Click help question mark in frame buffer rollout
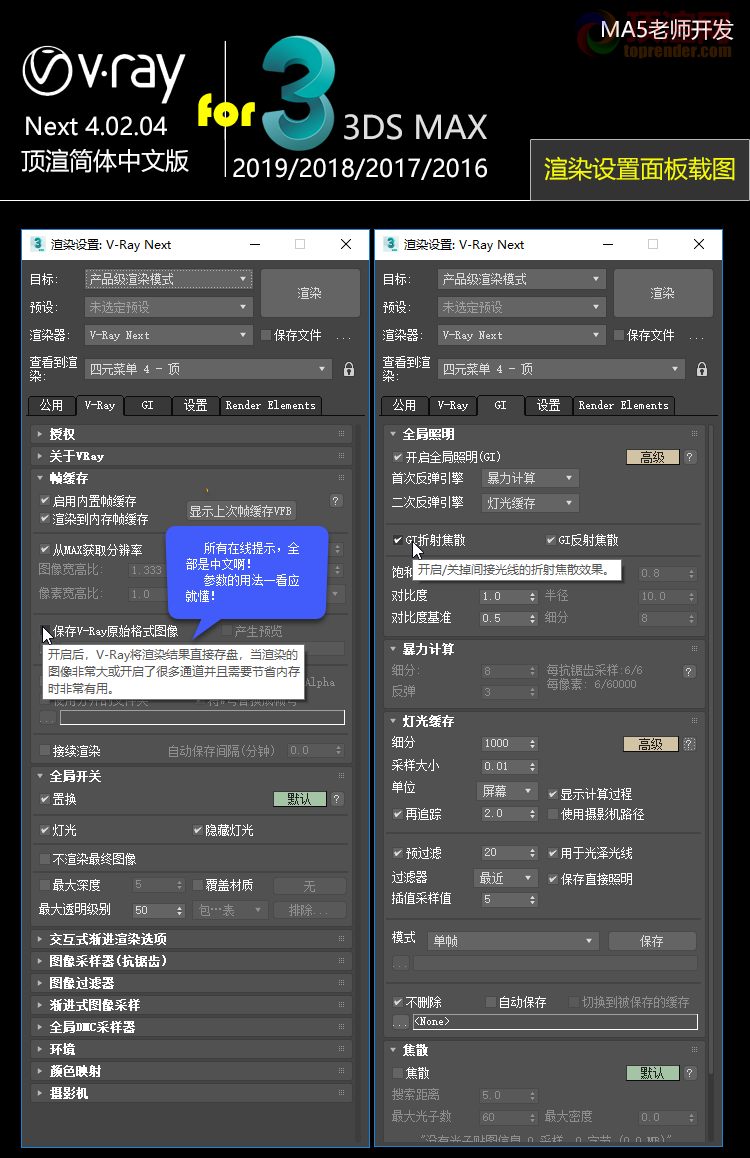 pos(336,501)
